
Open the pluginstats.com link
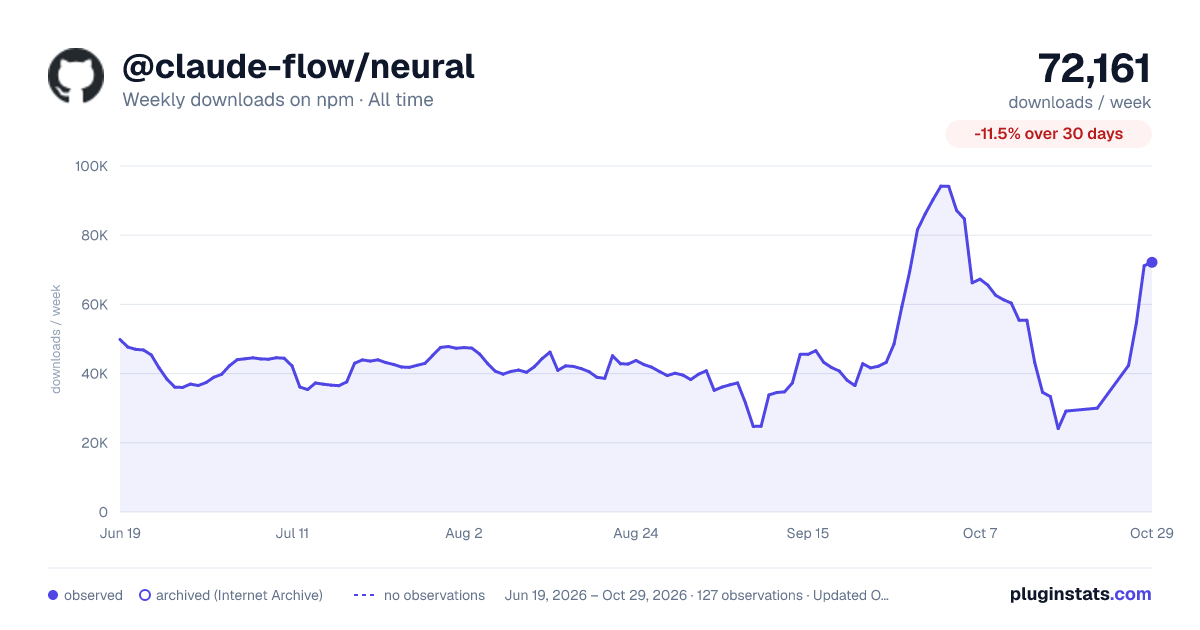coord(1081,594)
